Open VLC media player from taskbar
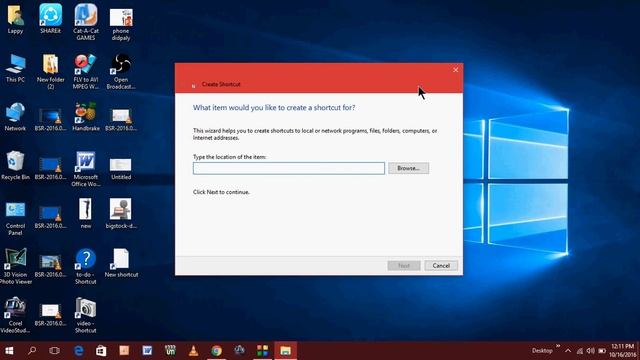 tap(193, 351)
